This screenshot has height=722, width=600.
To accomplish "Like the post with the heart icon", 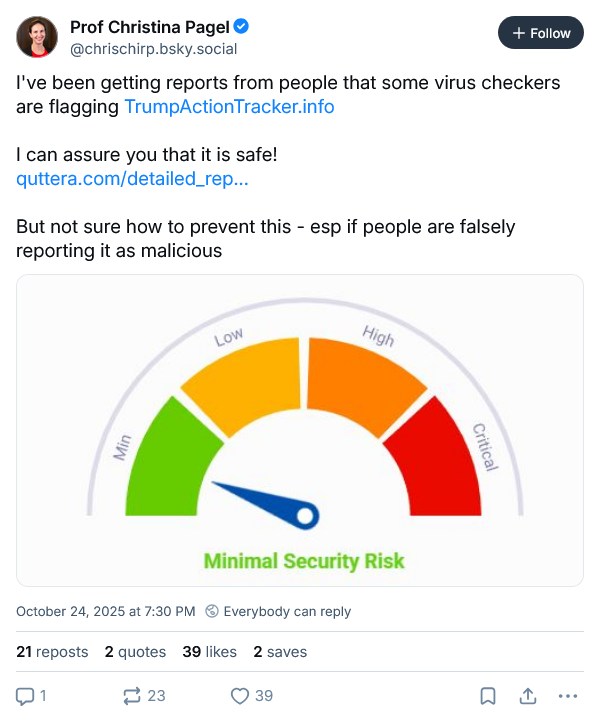I will click(x=240, y=695).
